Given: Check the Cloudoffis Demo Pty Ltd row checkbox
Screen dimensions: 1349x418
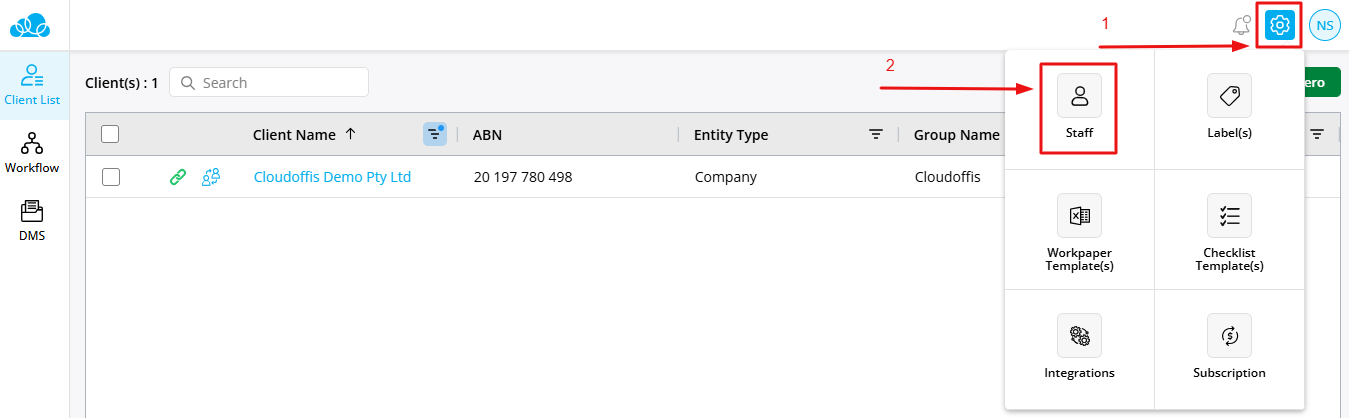Looking at the screenshot, I should point(111,177).
